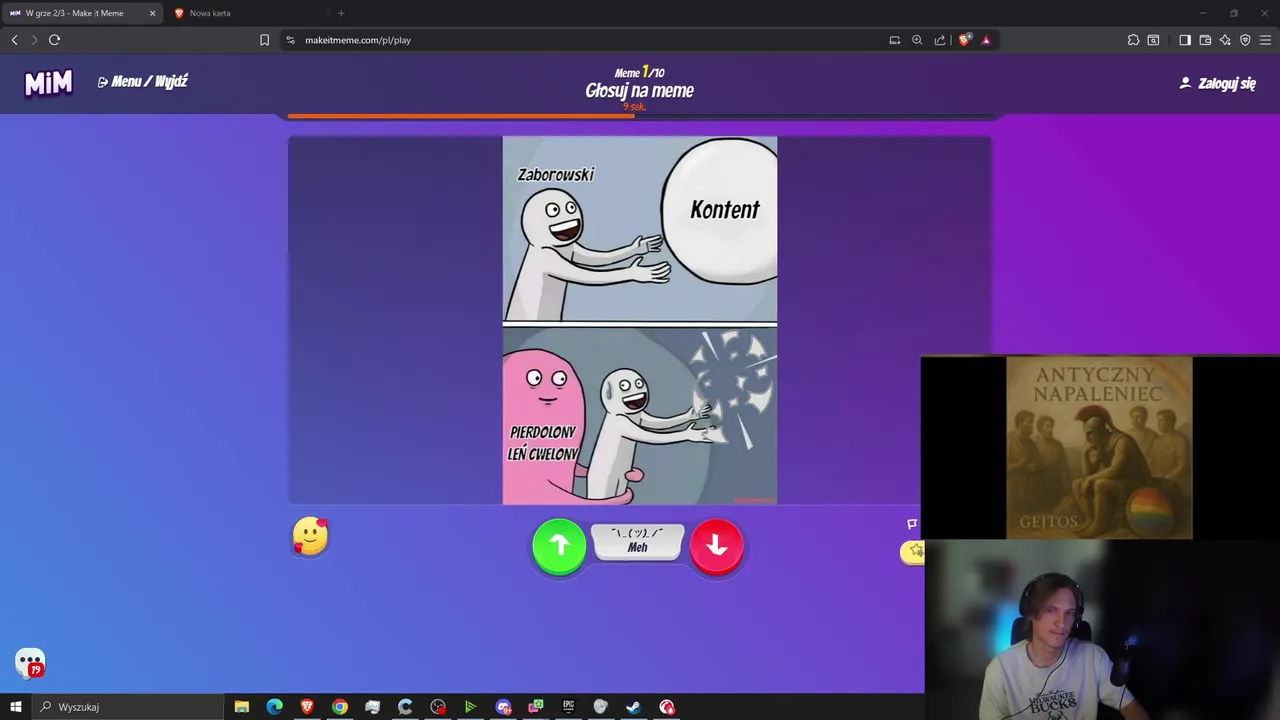Click the MiM logo
The width and height of the screenshot is (1280, 720).
click(x=48, y=83)
